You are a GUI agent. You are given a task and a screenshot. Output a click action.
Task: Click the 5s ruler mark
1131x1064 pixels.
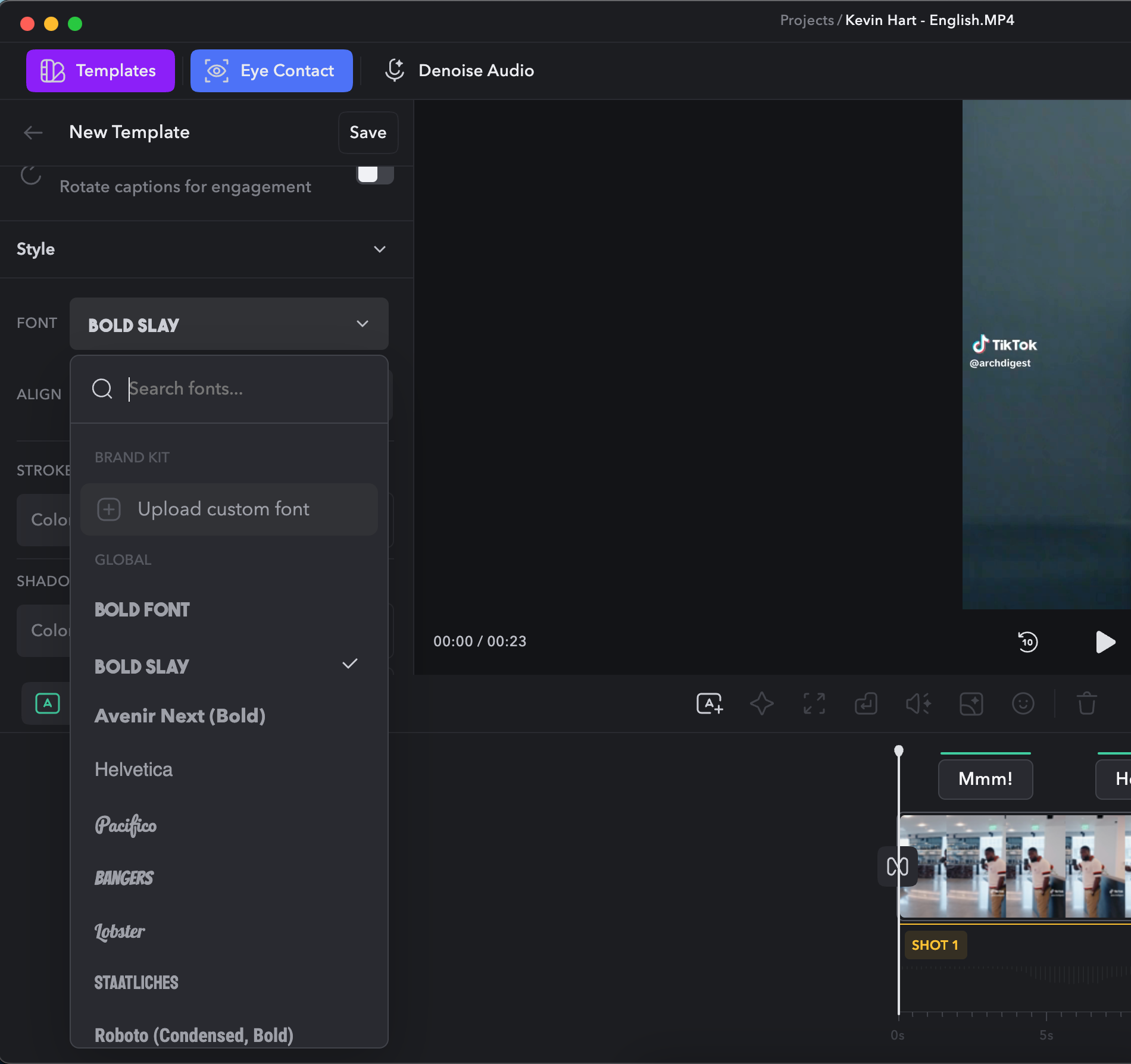coord(1046,1035)
